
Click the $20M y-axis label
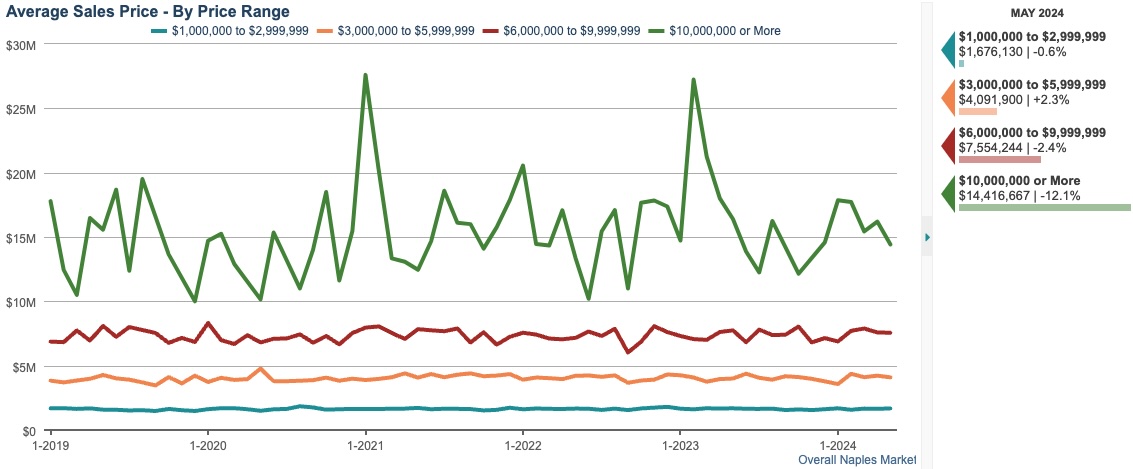[20, 173]
